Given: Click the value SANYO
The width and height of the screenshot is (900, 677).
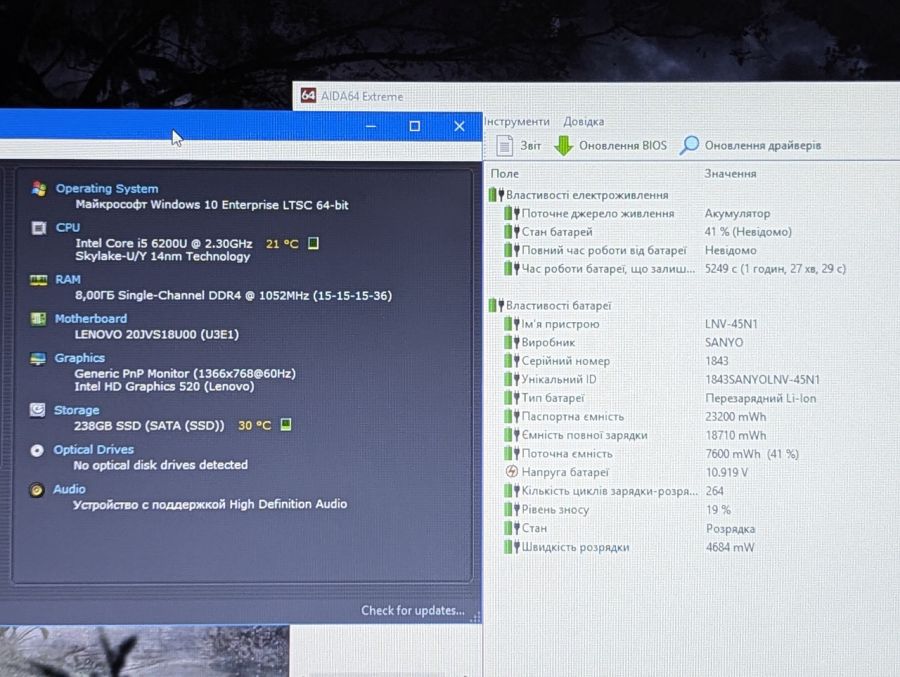Looking at the screenshot, I should [724, 342].
